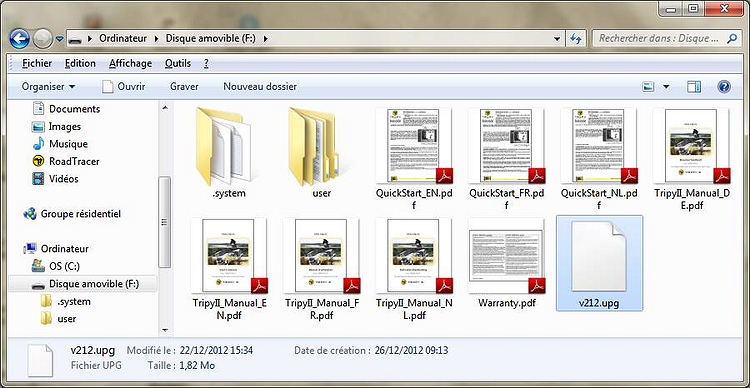Click the sidebar scroll down arrow

(165, 330)
